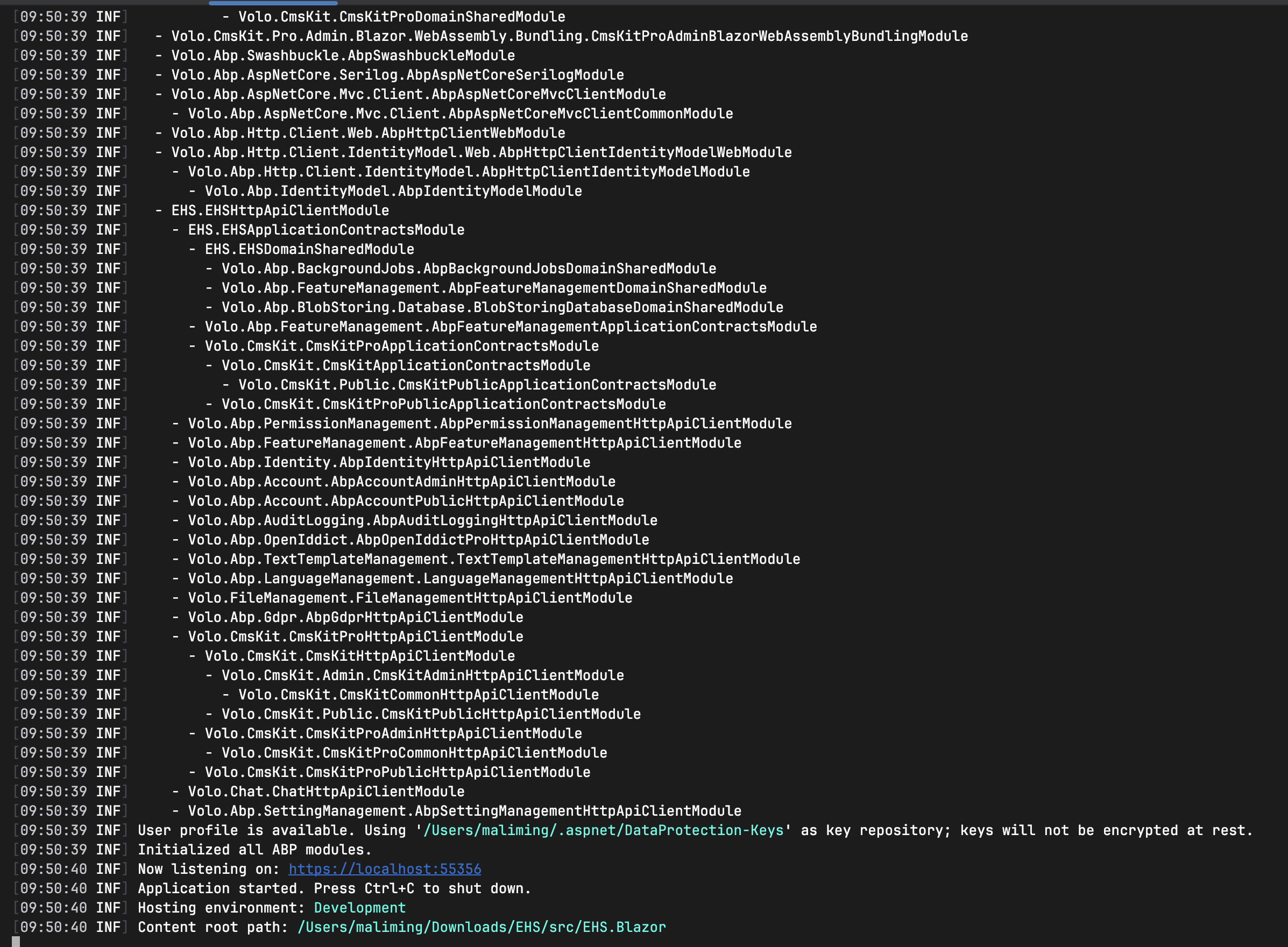
Task: Click AbpHttpClientIdentityModelWebModule log line
Action: click(482, 152)
